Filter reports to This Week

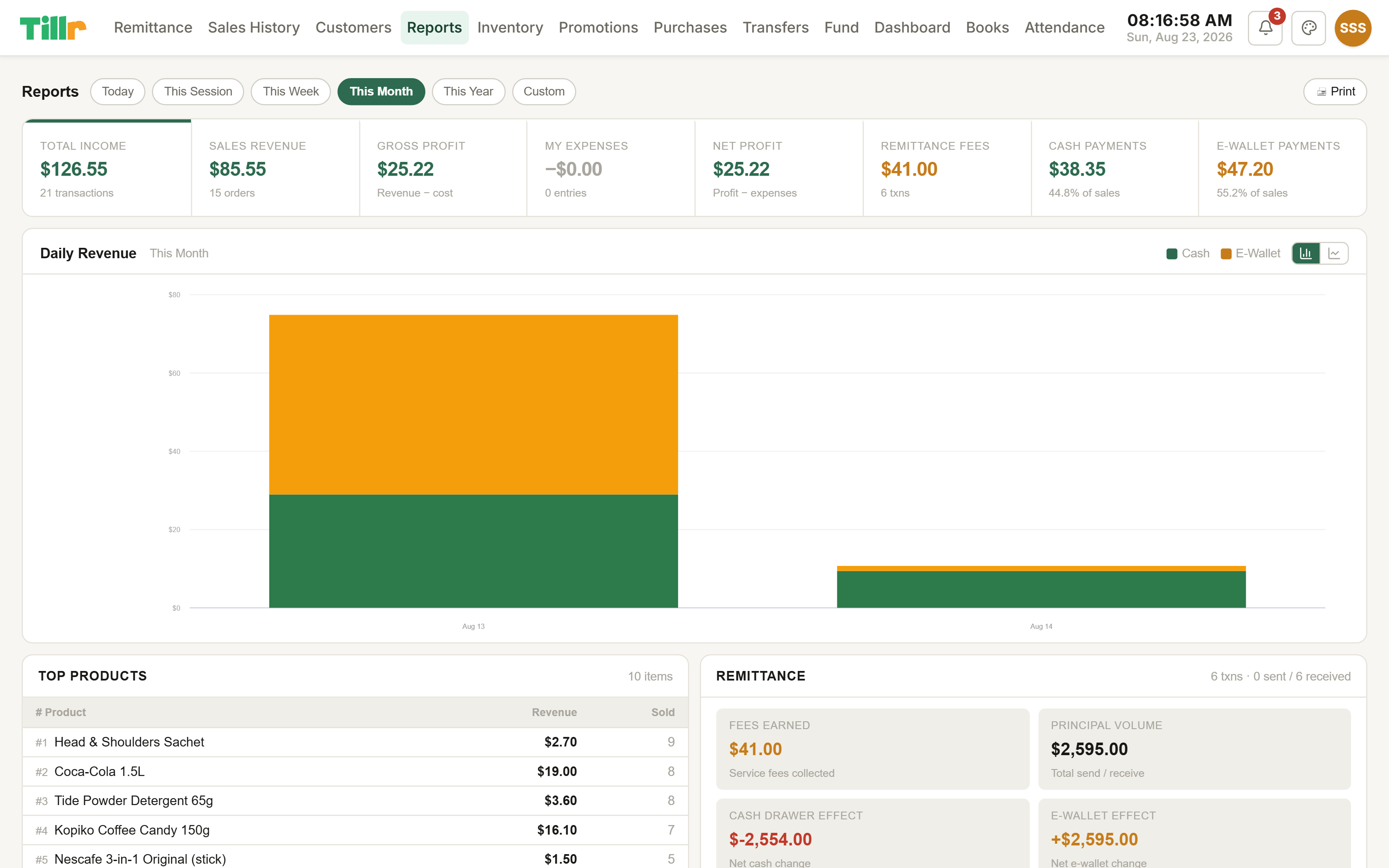click(290, 91)
